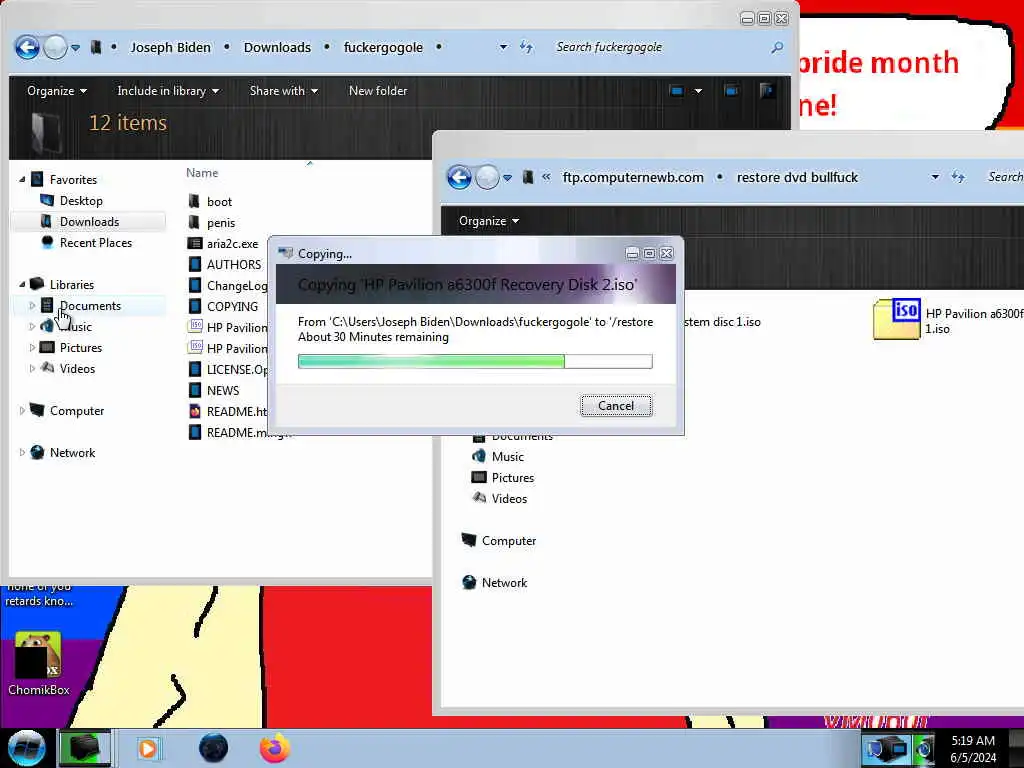
Task: Click Downloads segment in the address bar
Action: pos(277,48)
